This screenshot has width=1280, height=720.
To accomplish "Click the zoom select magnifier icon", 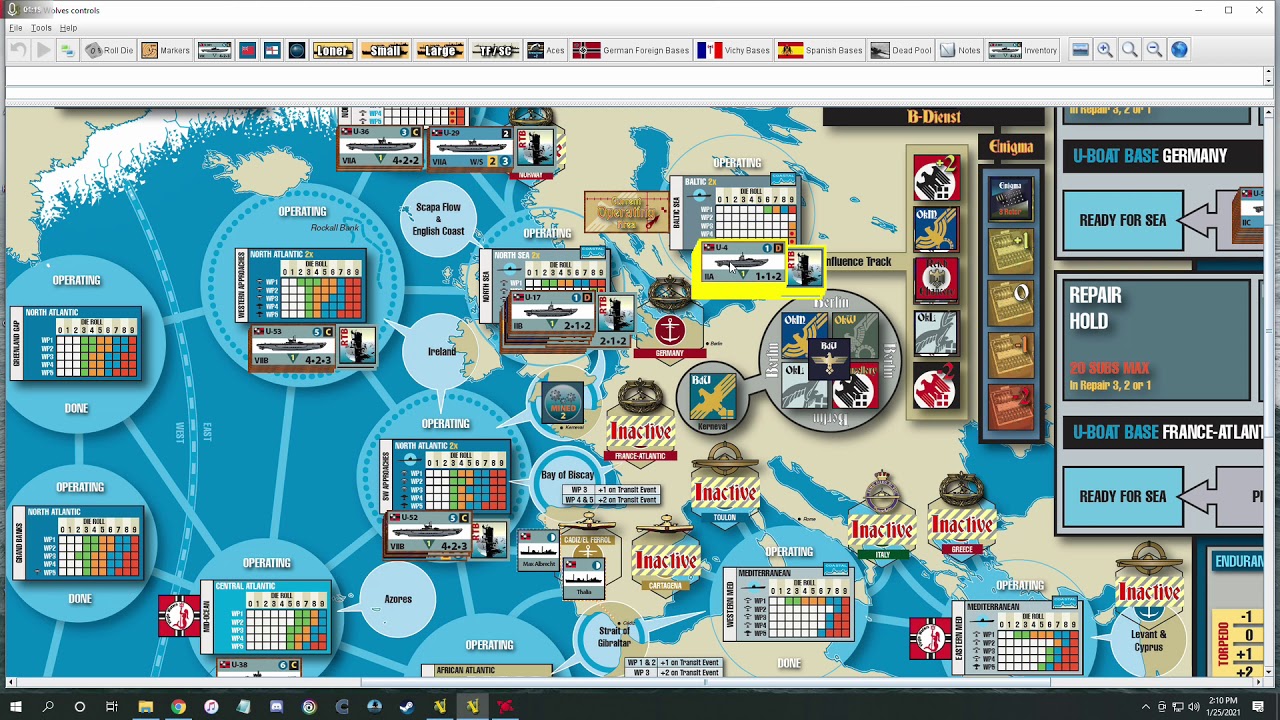I will (x=1130, y=50).
